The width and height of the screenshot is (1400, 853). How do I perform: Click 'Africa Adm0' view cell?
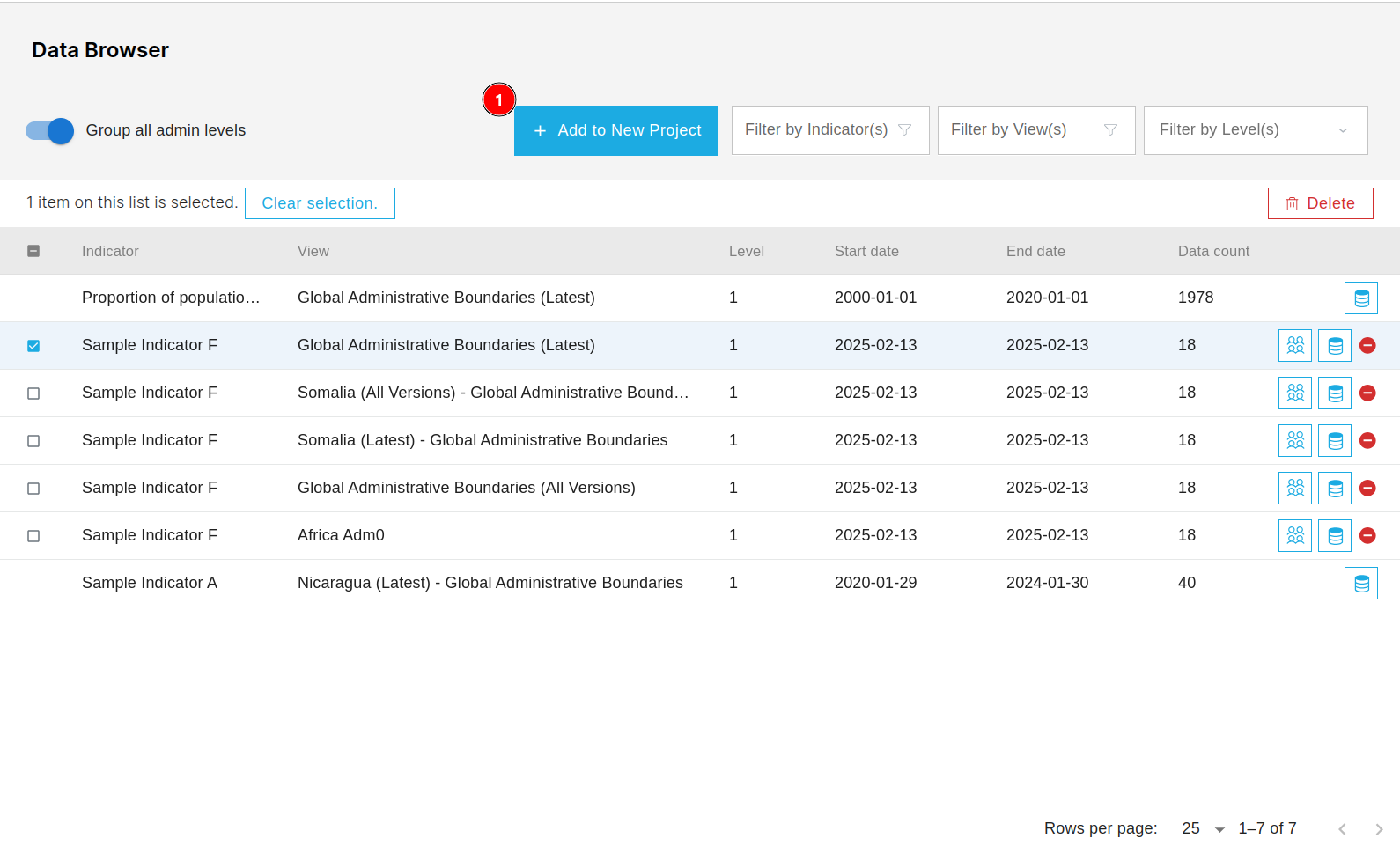(x=341, y=535)
